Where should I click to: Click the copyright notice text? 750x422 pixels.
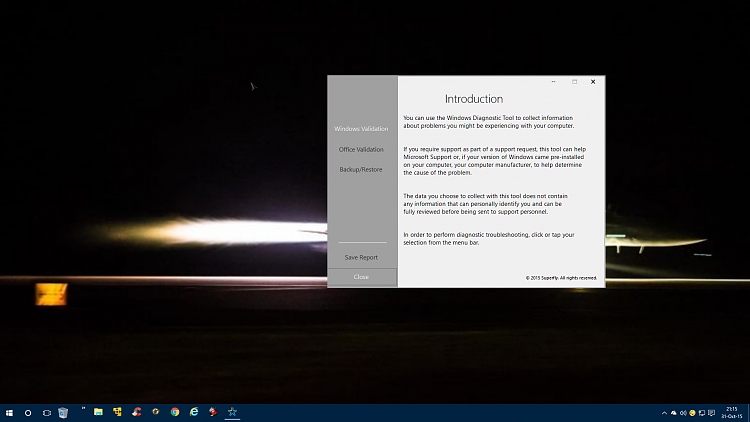click(x=562, y=278)
